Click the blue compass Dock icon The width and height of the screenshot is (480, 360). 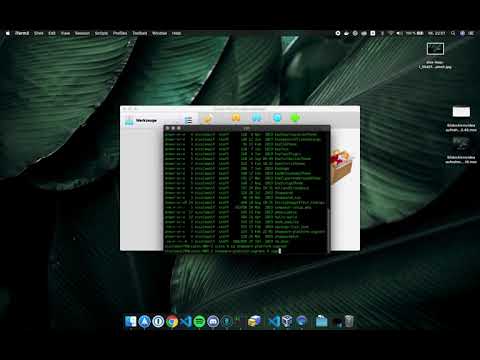coord(144,321)
